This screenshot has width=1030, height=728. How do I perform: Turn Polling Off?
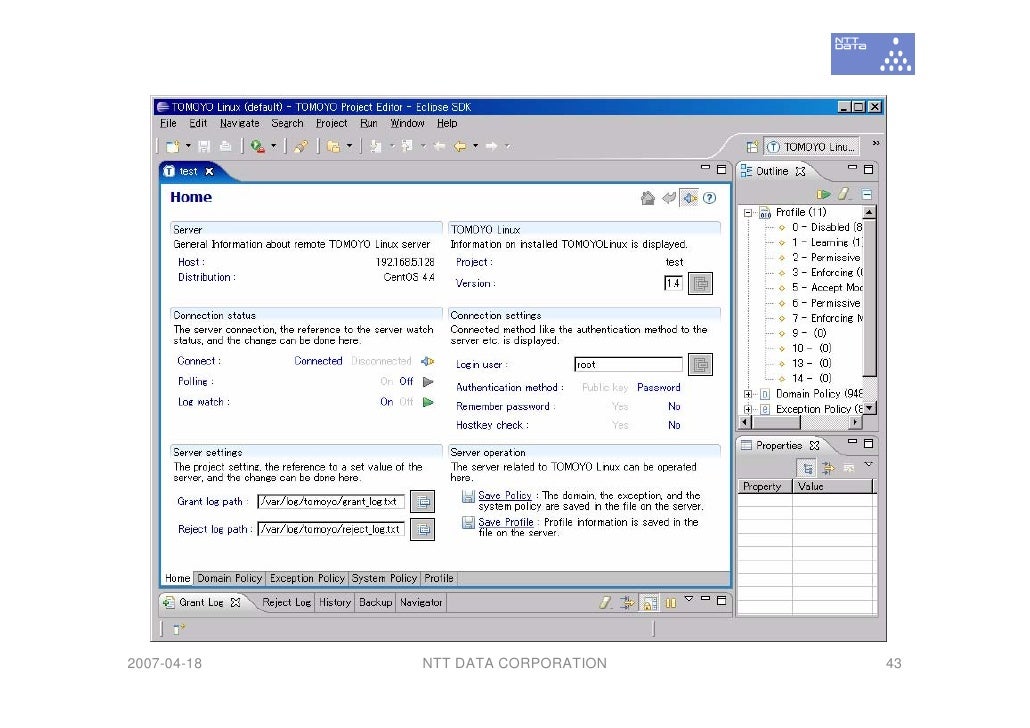(x=406, y=382)
